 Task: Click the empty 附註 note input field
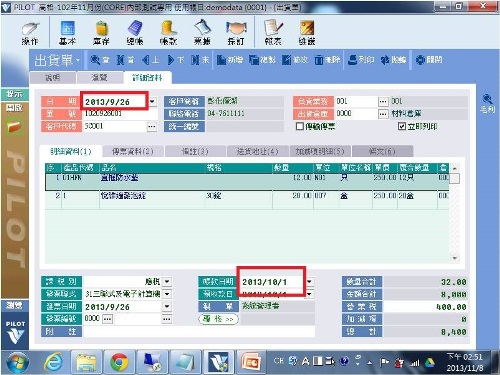coord(199,332)
